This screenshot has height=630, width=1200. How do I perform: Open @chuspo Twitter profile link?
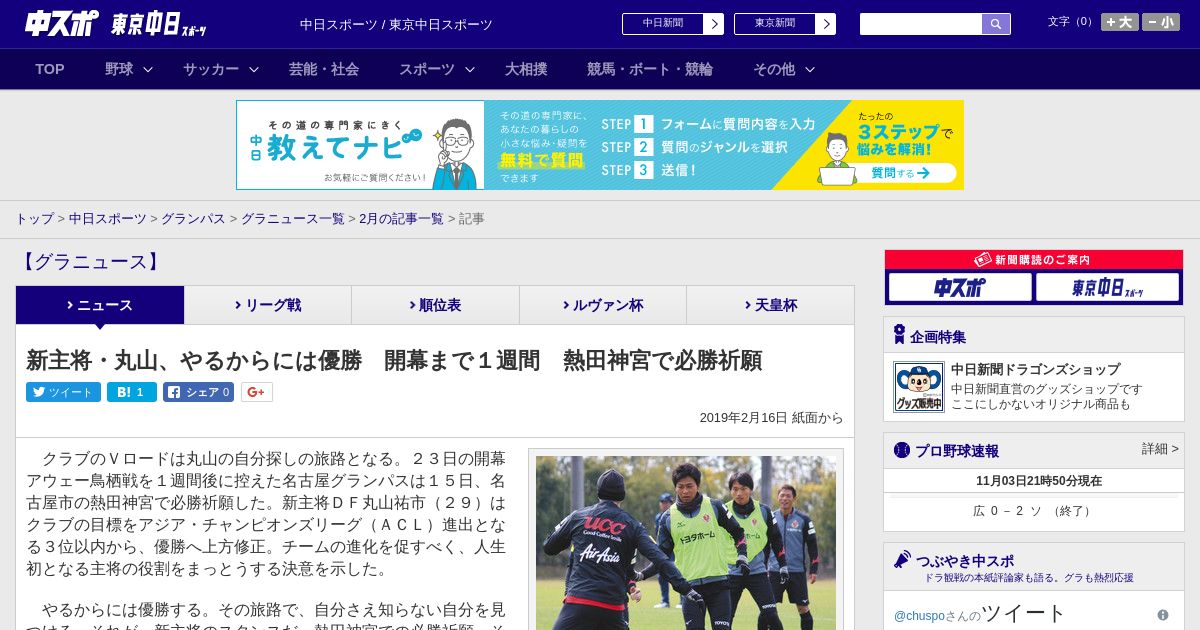[x=920, y=616]
